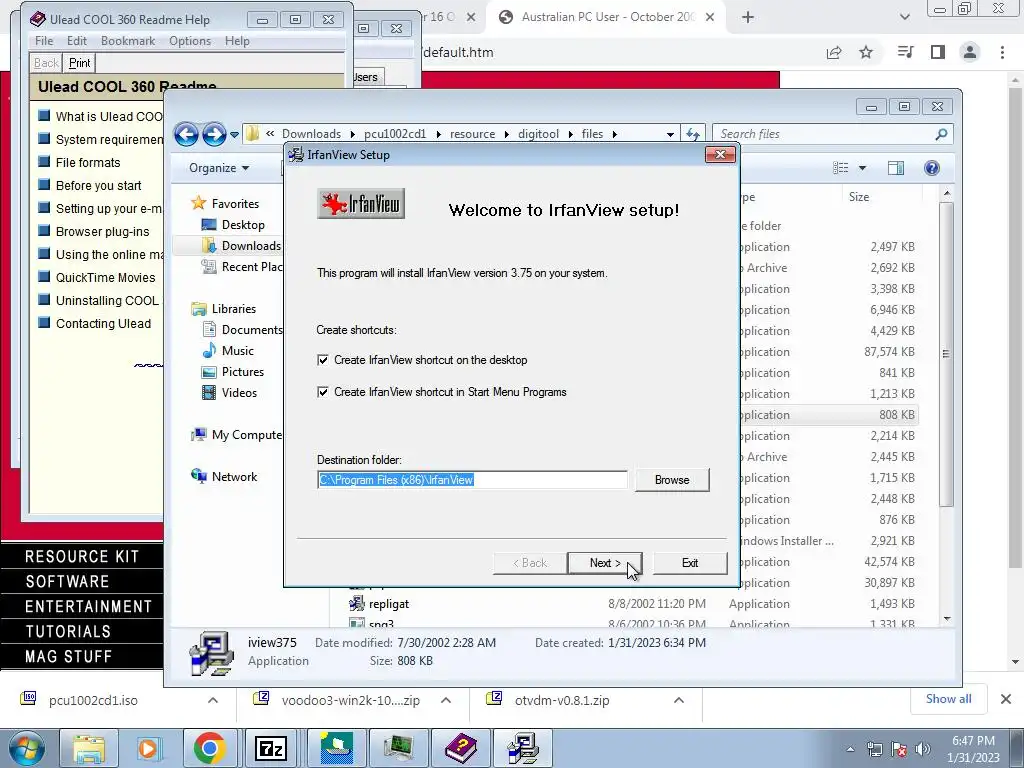Open Chrome three-dot menu

1002,52
